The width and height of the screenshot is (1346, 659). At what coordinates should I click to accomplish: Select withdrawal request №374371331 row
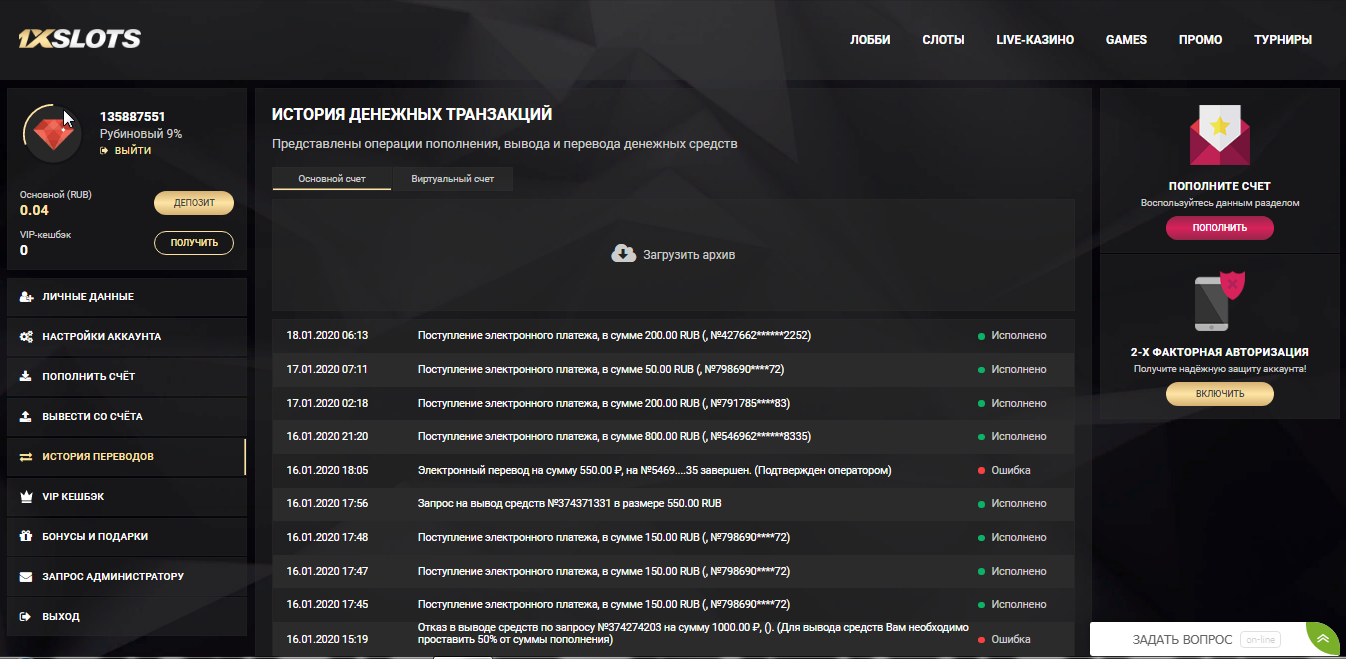pos(673,503)
